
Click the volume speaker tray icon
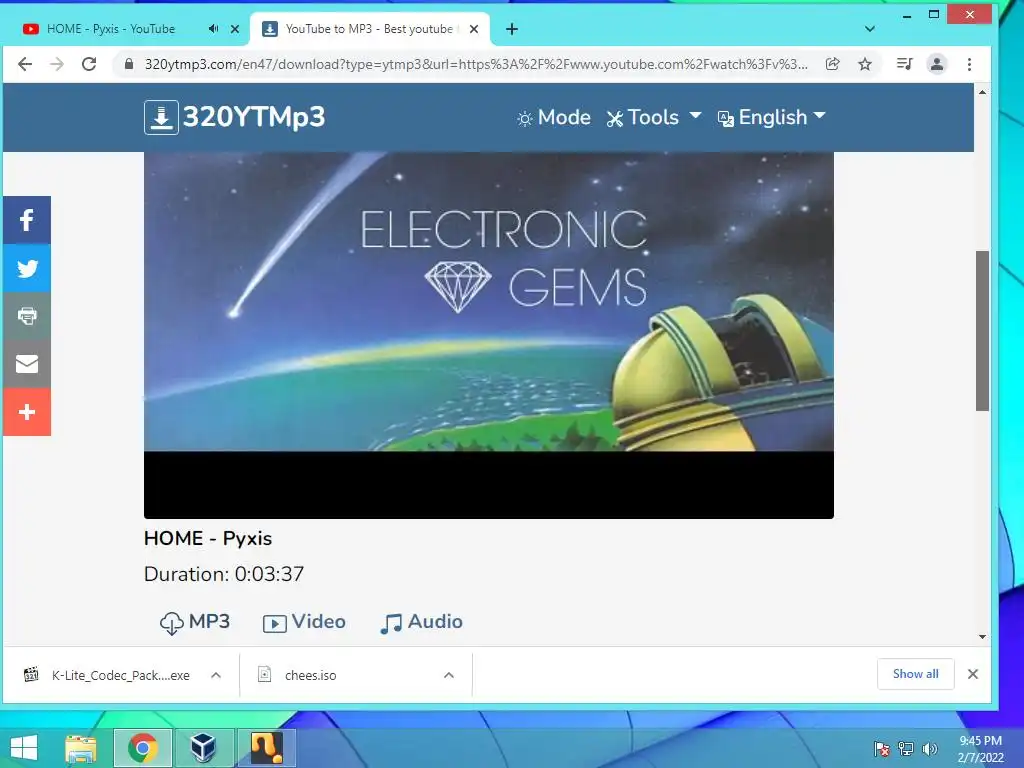930,749
